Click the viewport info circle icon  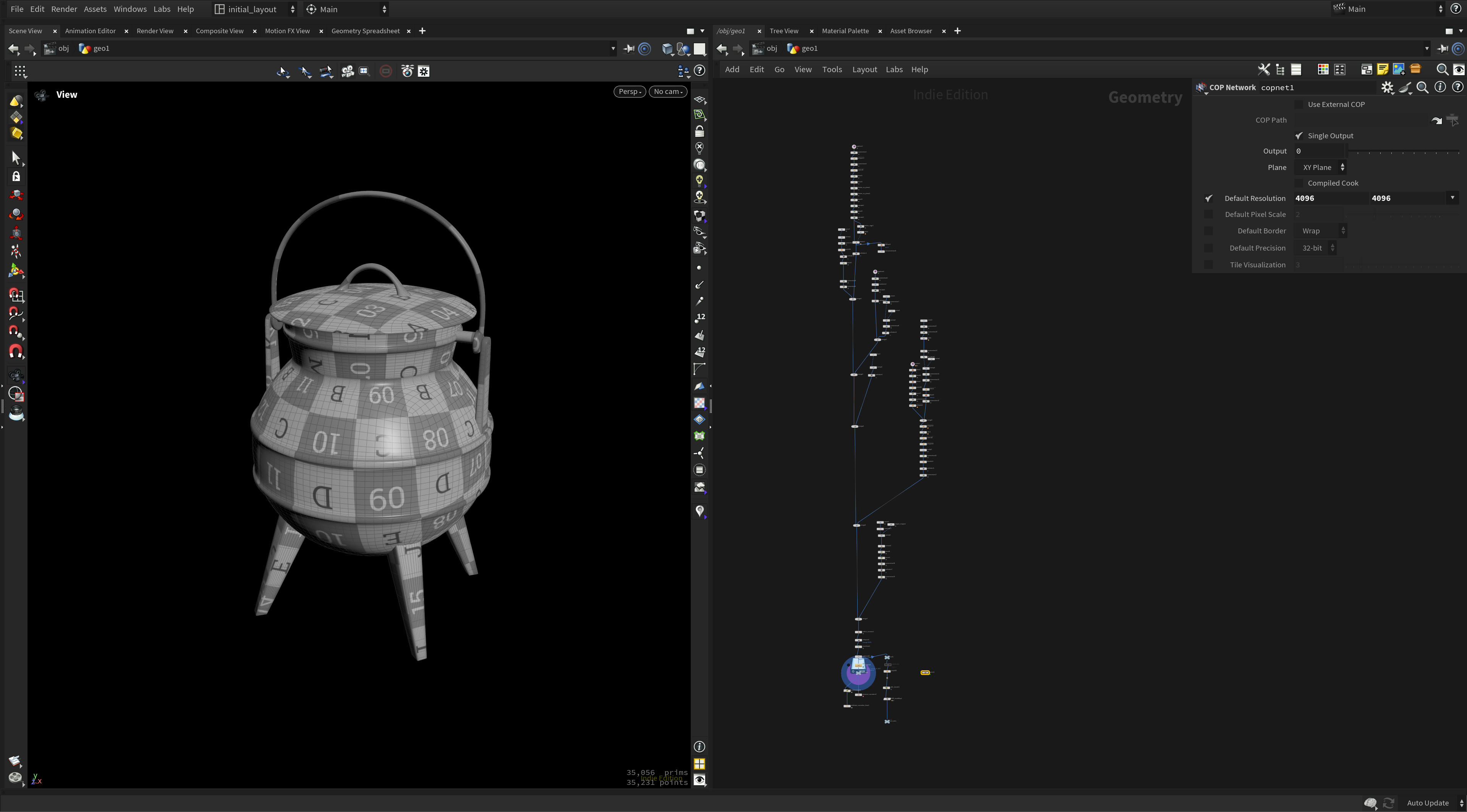(699, 747)
